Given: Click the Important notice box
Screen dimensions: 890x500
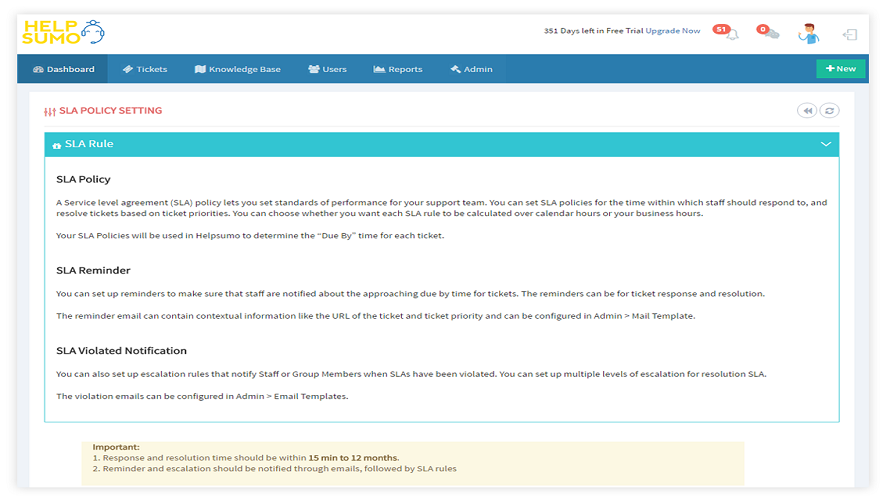Looking at the screenshot, I should click(413, 463).
